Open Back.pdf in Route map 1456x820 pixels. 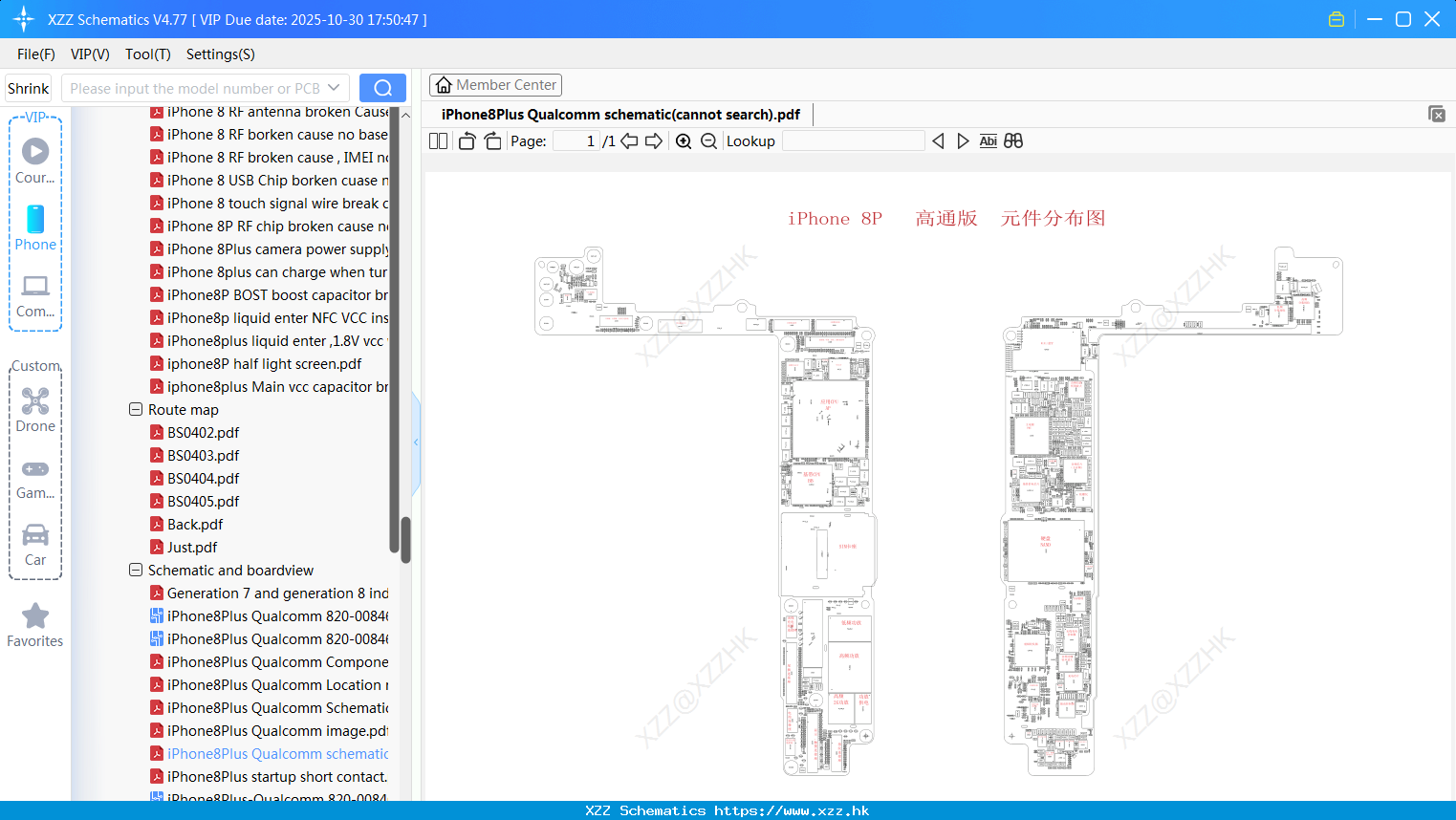pos(195,525)
